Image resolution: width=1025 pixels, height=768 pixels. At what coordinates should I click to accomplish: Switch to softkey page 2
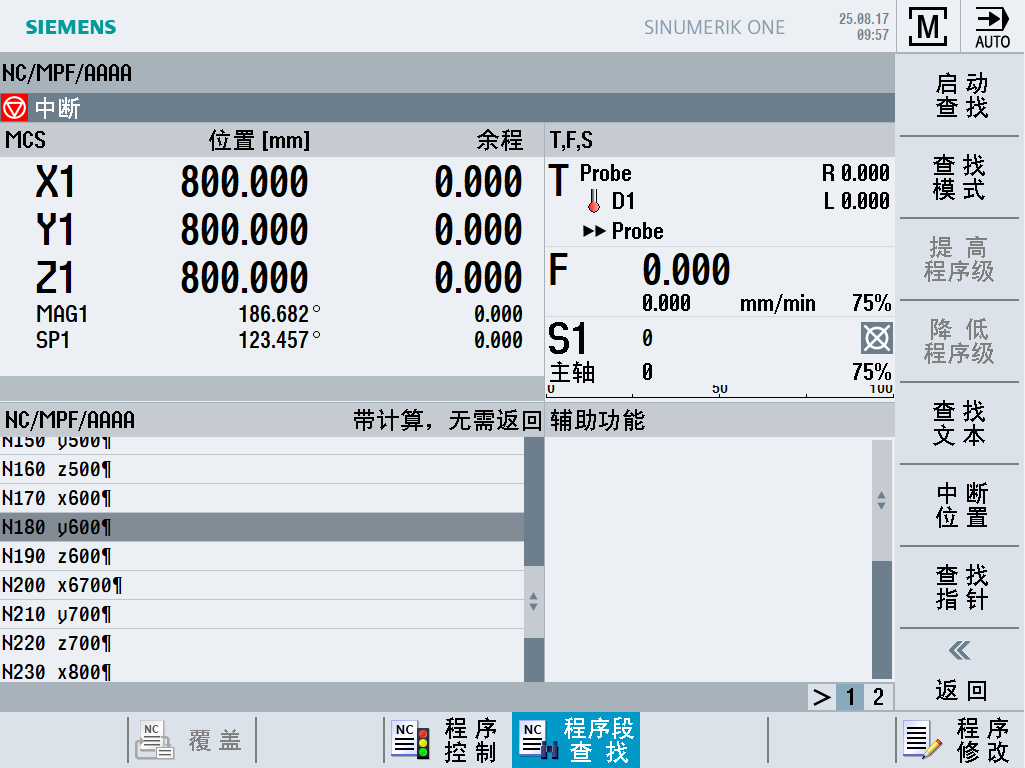pos(878,697)
